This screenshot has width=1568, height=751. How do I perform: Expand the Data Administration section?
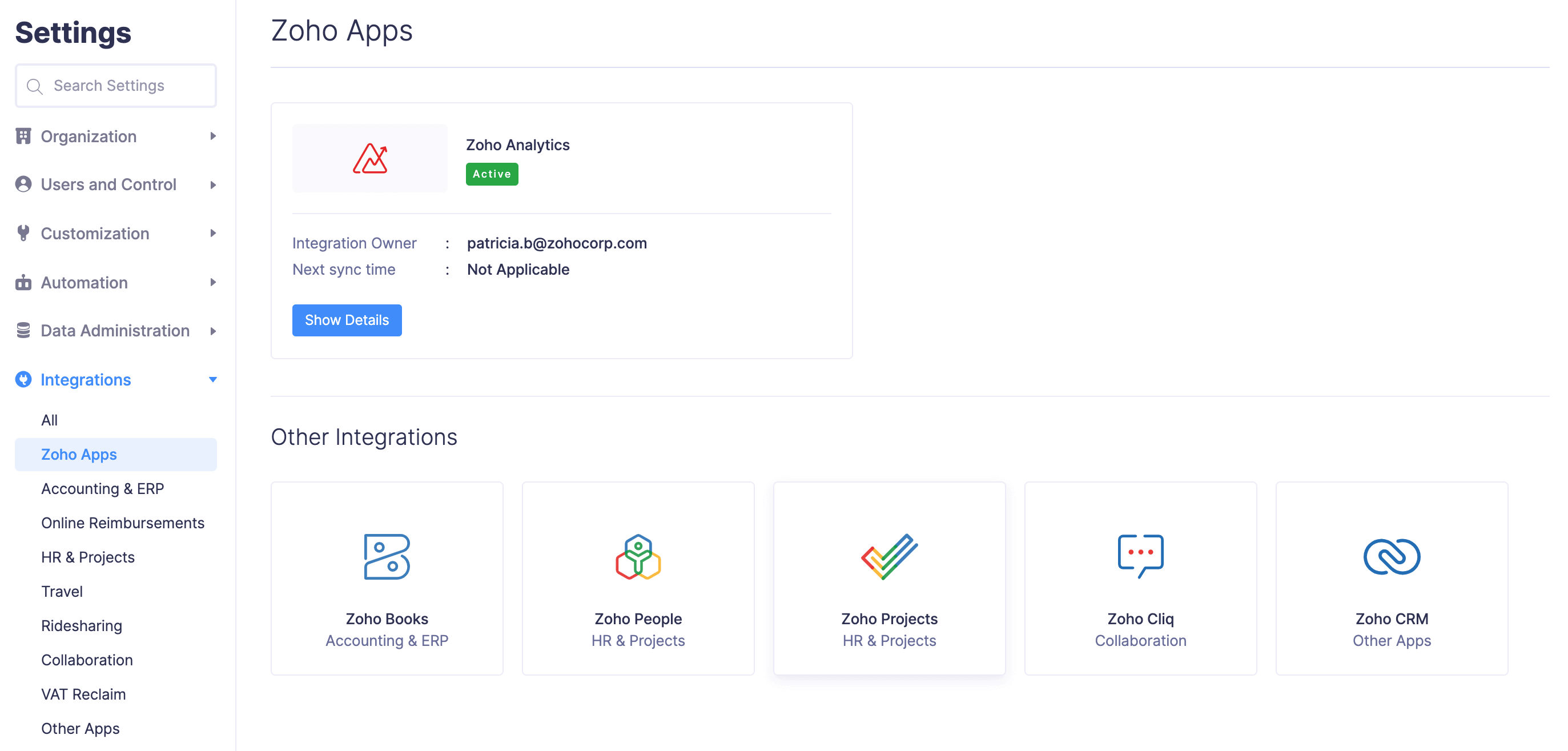pos(212,331)
